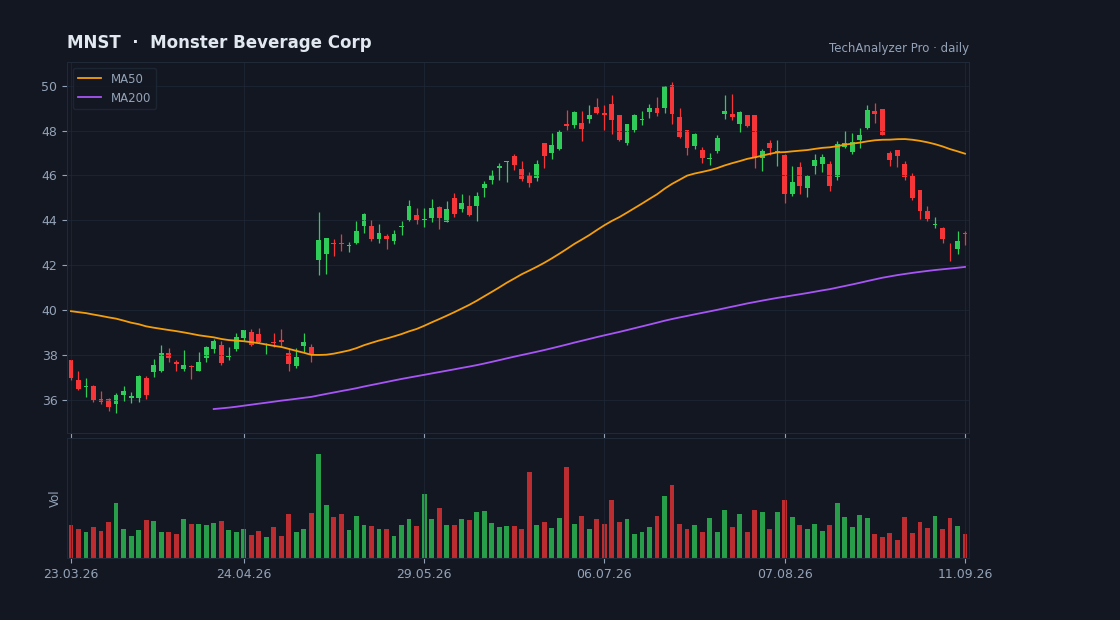
Task: Click the MA200 legend entry
Action: [x=114, y=98]
